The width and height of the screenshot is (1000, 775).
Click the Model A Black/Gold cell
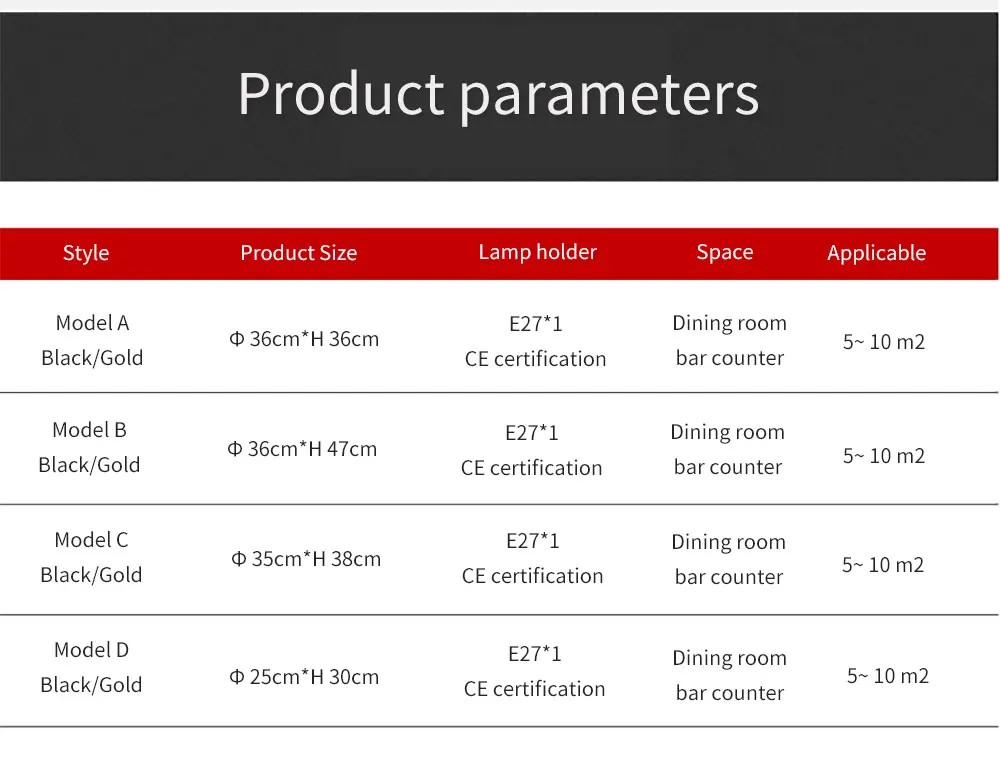pyautogui.click(x=92, y=340)
